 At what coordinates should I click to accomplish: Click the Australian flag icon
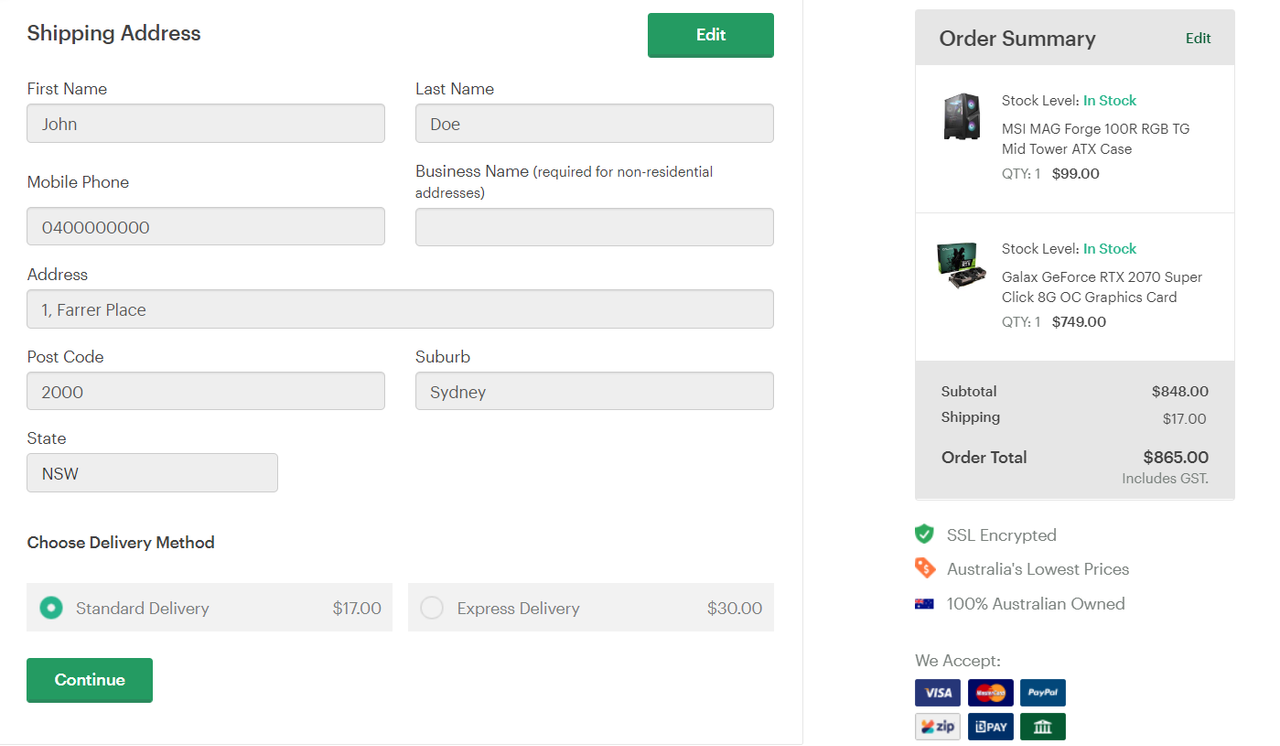click(x=924, y=604)
